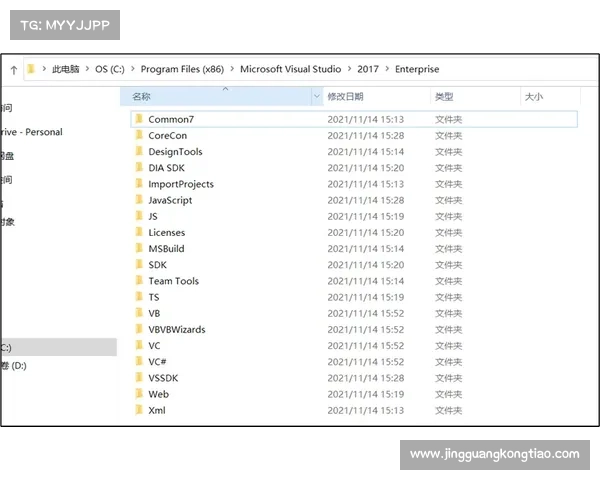Go to 2017 breadcrumb segment
This screenshot has height=480, width=600.
(368, 69)
